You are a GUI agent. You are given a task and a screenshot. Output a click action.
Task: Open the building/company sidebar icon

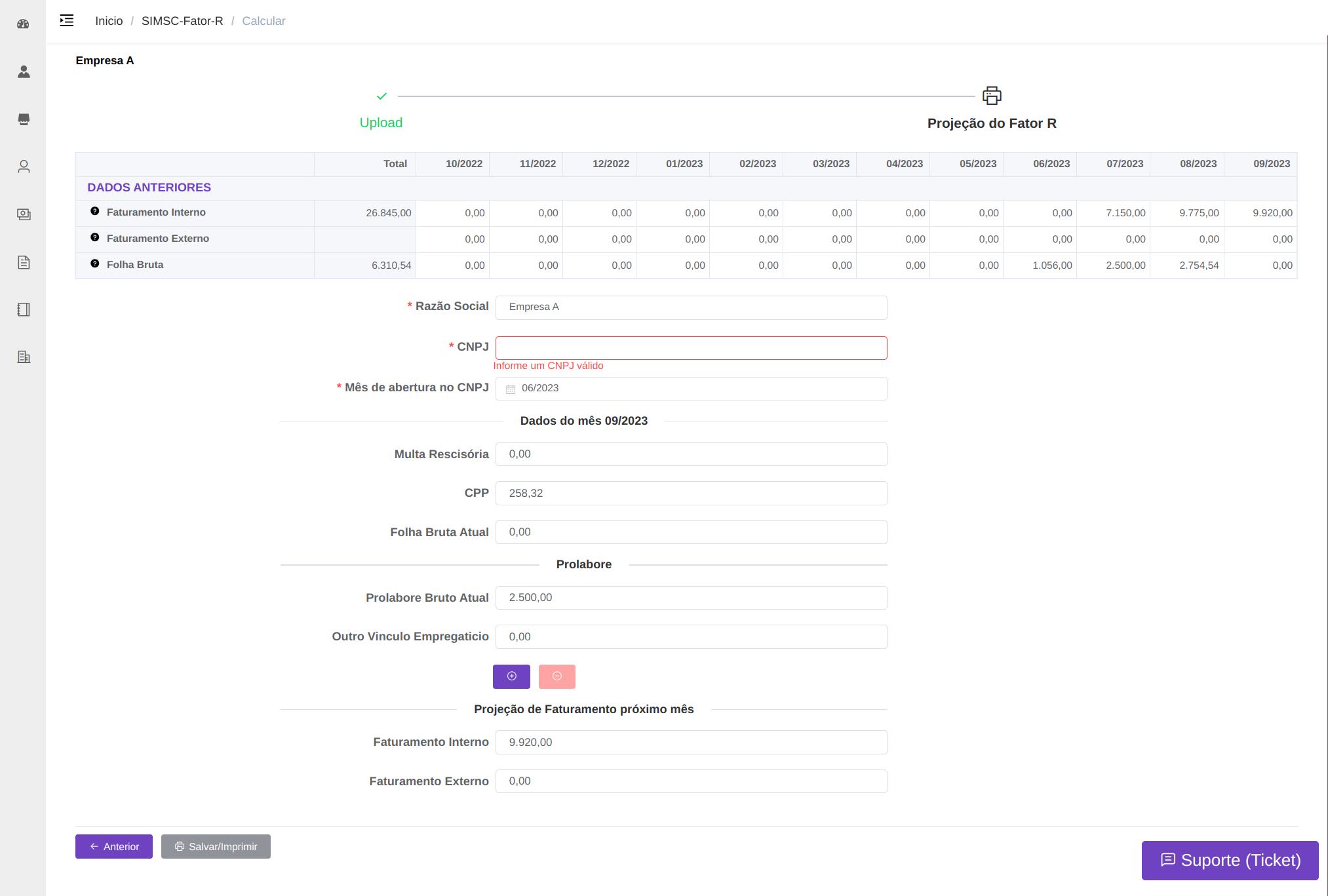pos(24,357)
